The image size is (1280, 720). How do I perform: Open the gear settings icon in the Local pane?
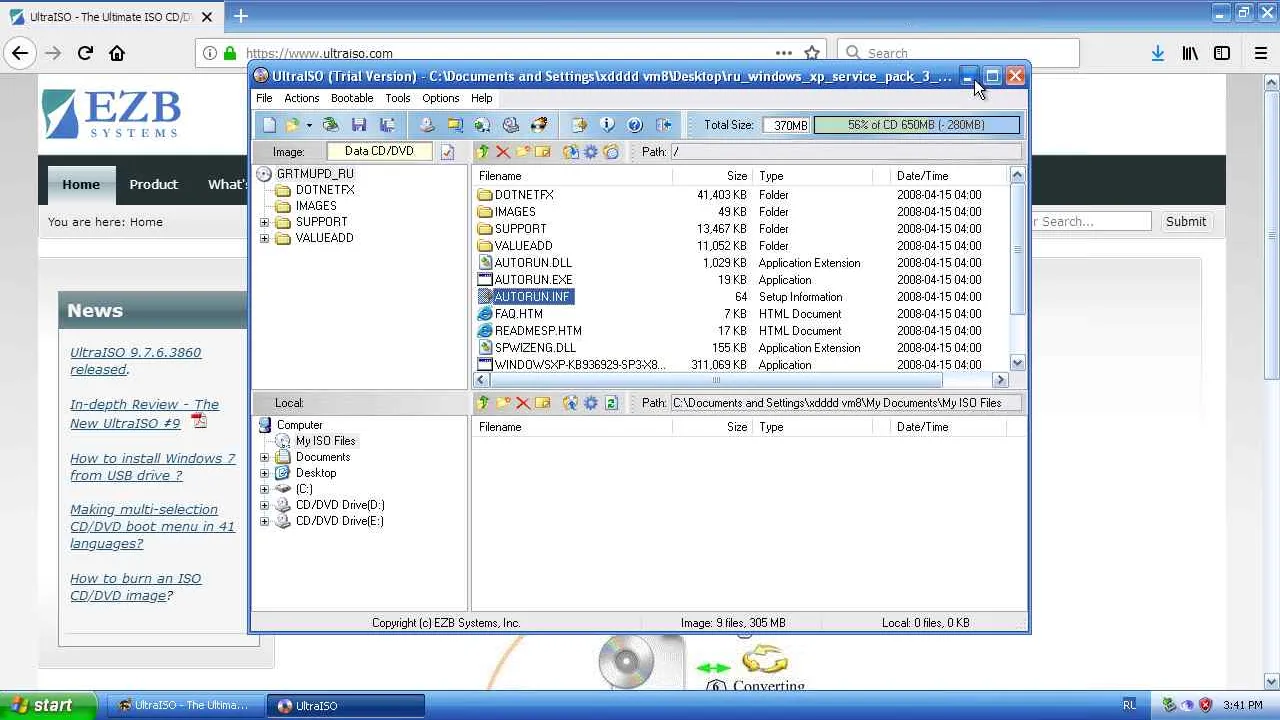point(591,403)
